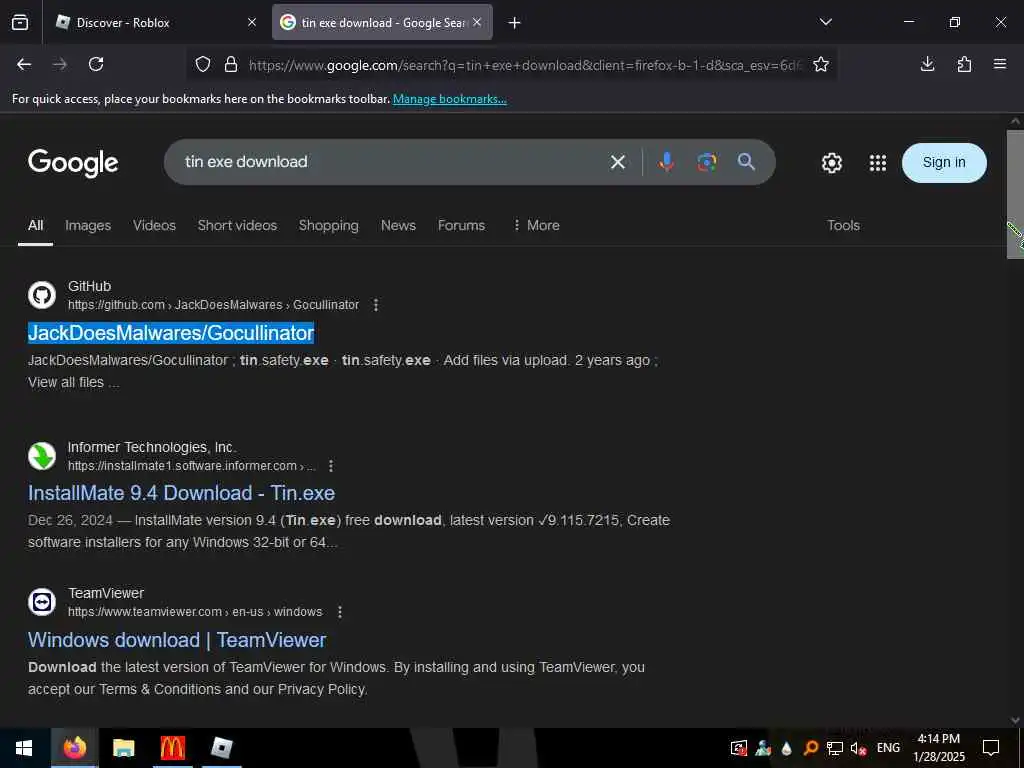This screenshot has width=1024, height=768.
Task: Click the Manage bookmarks link
Action: (449, 99)
